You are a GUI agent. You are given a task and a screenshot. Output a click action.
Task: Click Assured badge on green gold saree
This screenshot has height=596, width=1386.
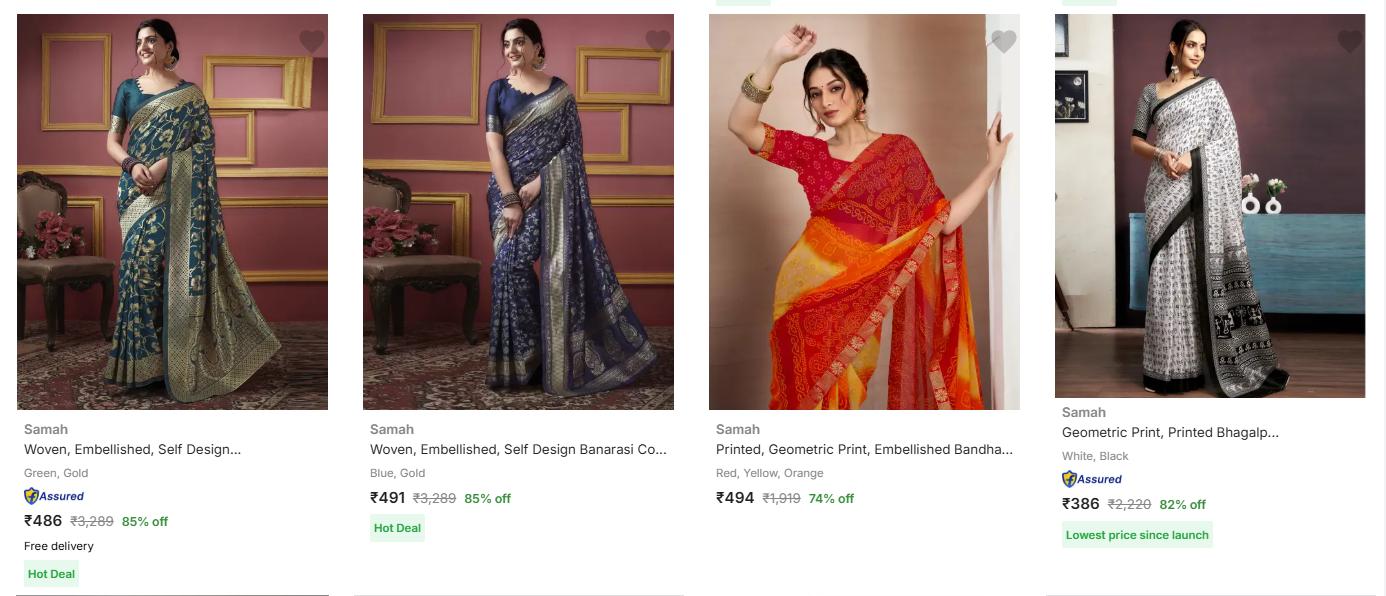pos(54,496)
